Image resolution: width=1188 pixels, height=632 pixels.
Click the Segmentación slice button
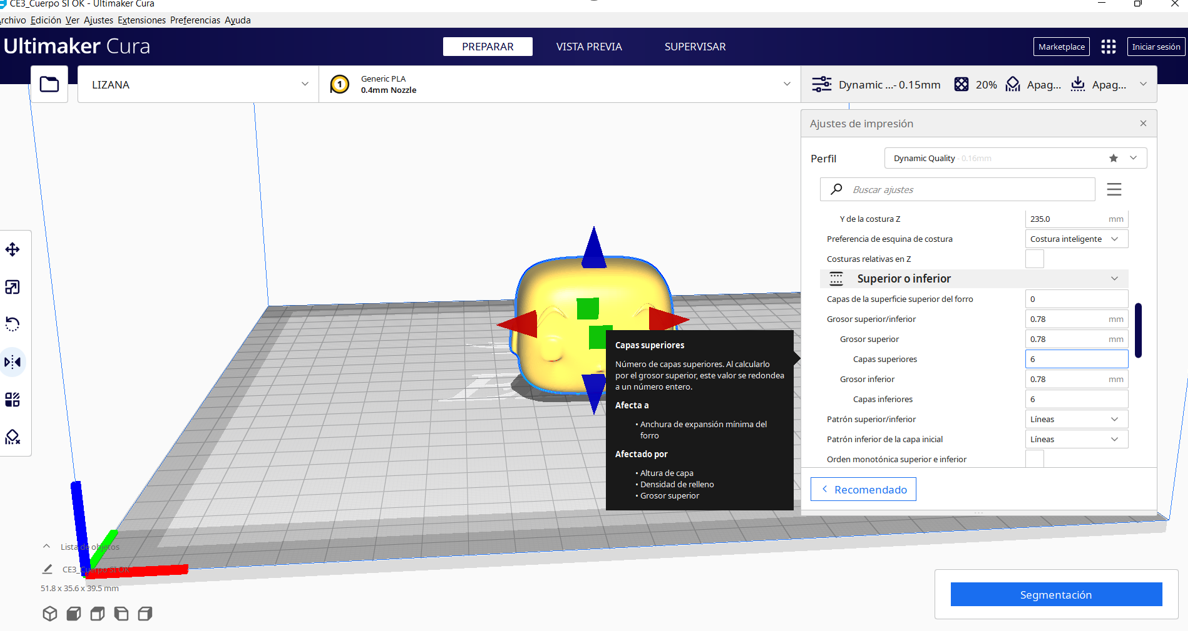1056,595
